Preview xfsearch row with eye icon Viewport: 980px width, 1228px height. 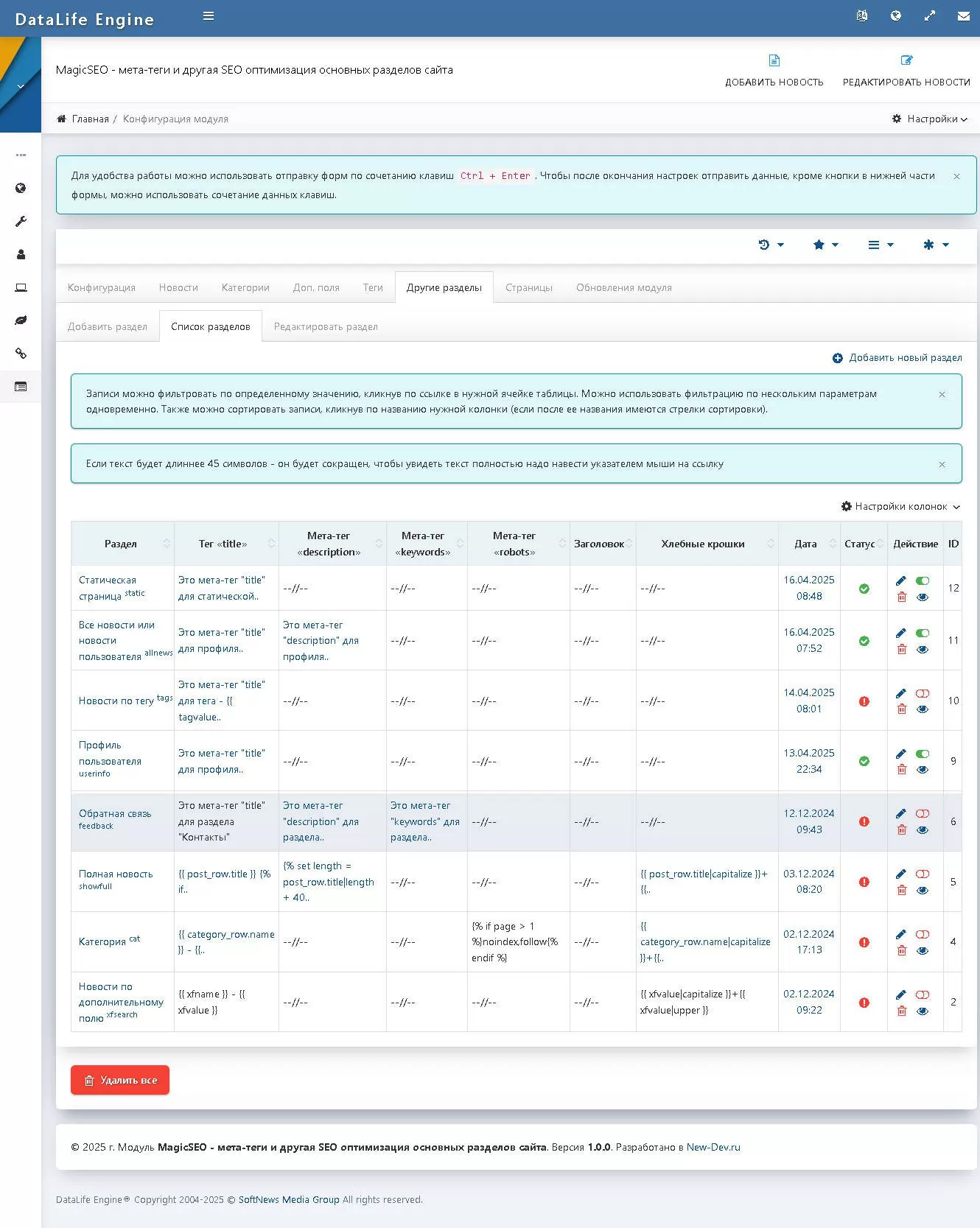pyautogui.click(x=923, y=1011)
